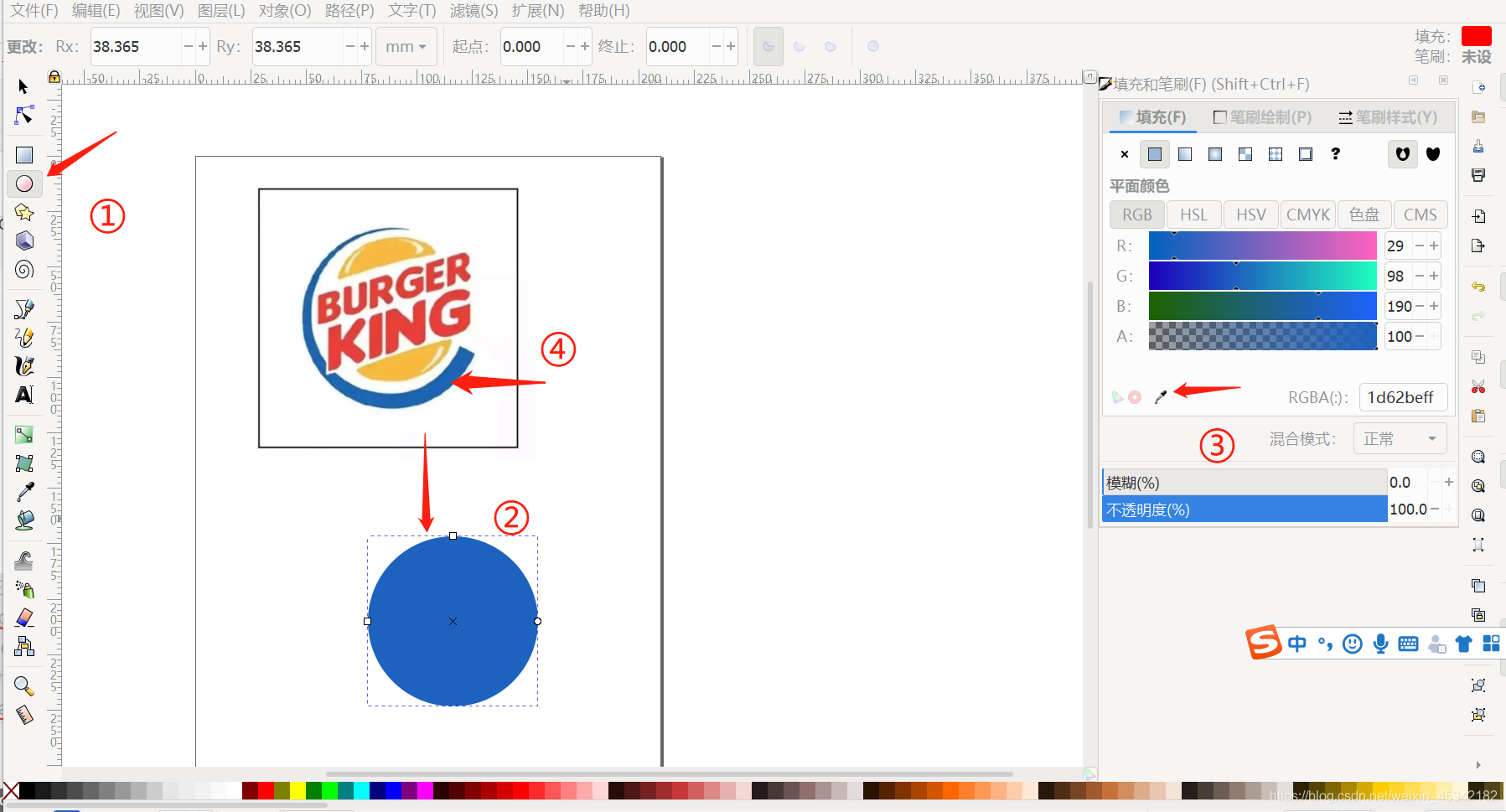Image resolution: width=1506 pixels, height=812 pixels.
Task: Set fill to no paint (X)
Action: coord(1125,154)
